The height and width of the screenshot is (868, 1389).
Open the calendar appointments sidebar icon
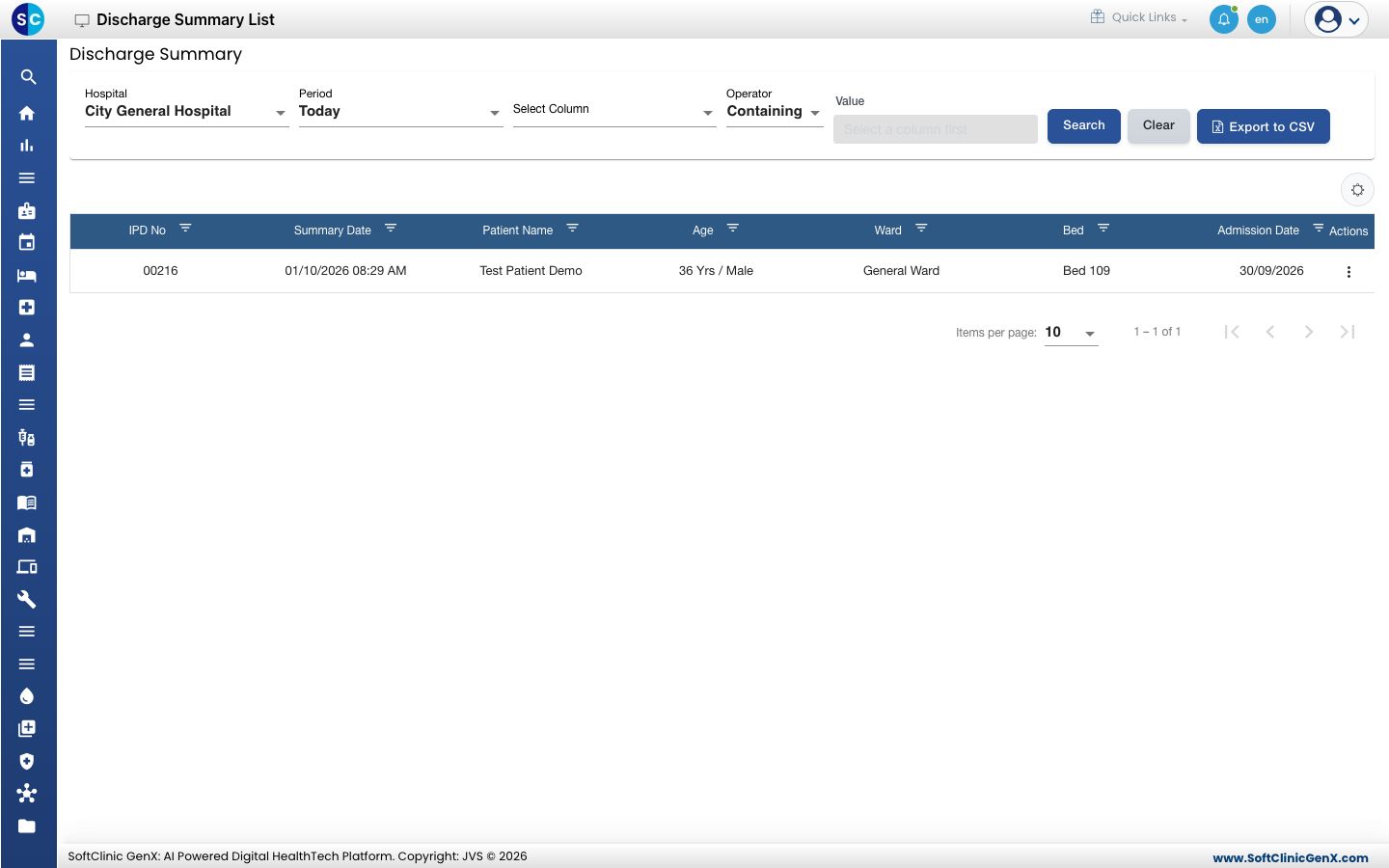[27, 242]
